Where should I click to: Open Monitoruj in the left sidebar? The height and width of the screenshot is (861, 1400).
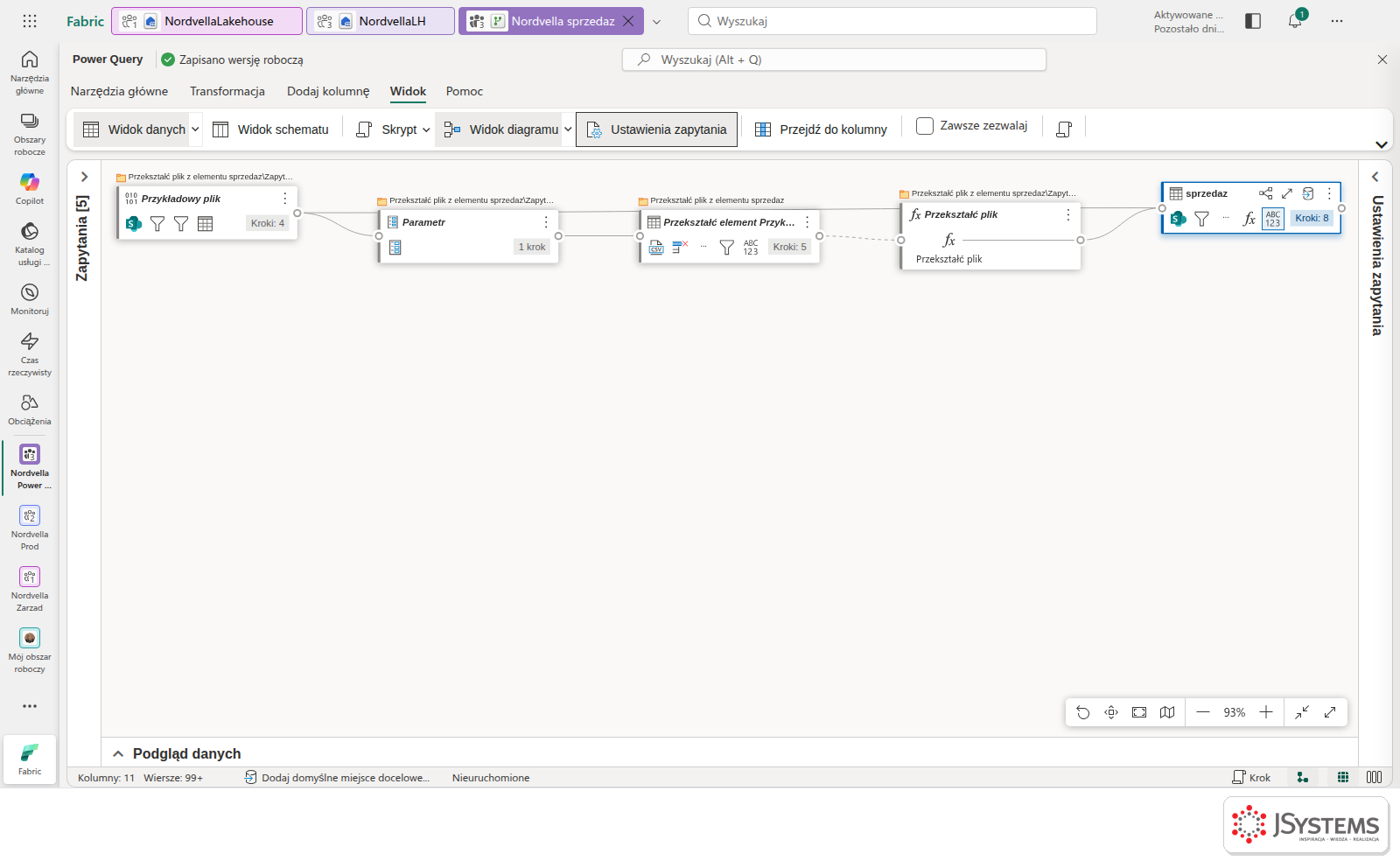[30, 298]
